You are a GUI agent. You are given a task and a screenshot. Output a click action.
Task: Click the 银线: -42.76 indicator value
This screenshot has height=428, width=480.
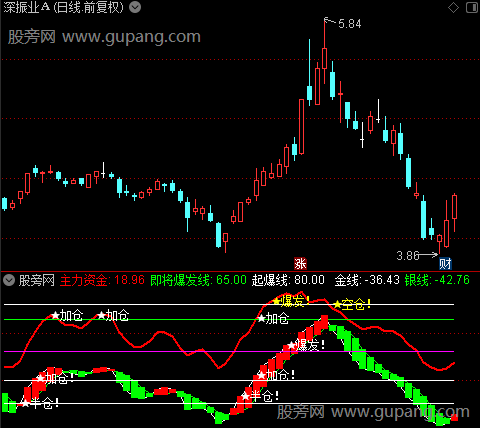437,280
